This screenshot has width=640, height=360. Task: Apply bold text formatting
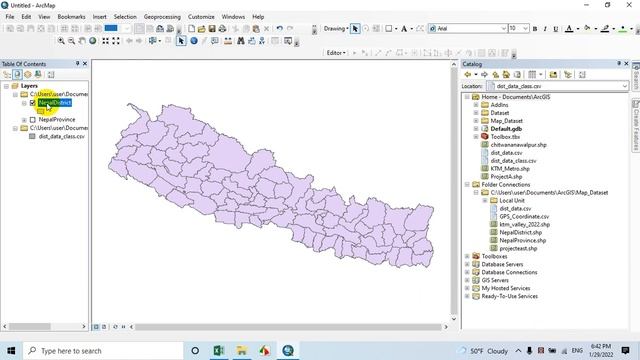point(535,29)
